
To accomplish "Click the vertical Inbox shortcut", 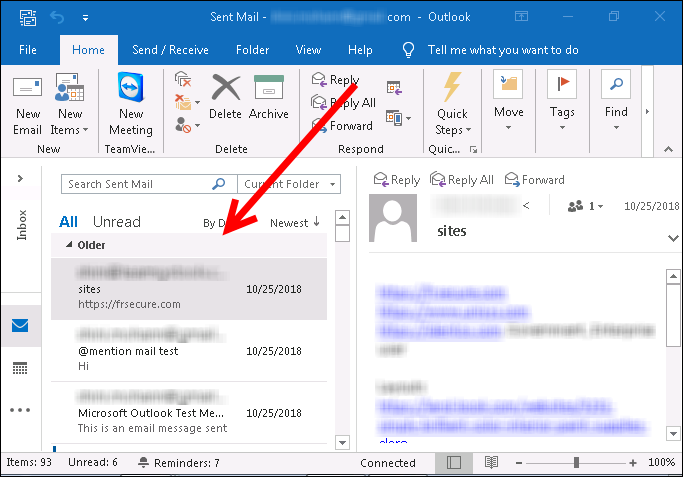I will pyautogui.click(x=21, y=225).
